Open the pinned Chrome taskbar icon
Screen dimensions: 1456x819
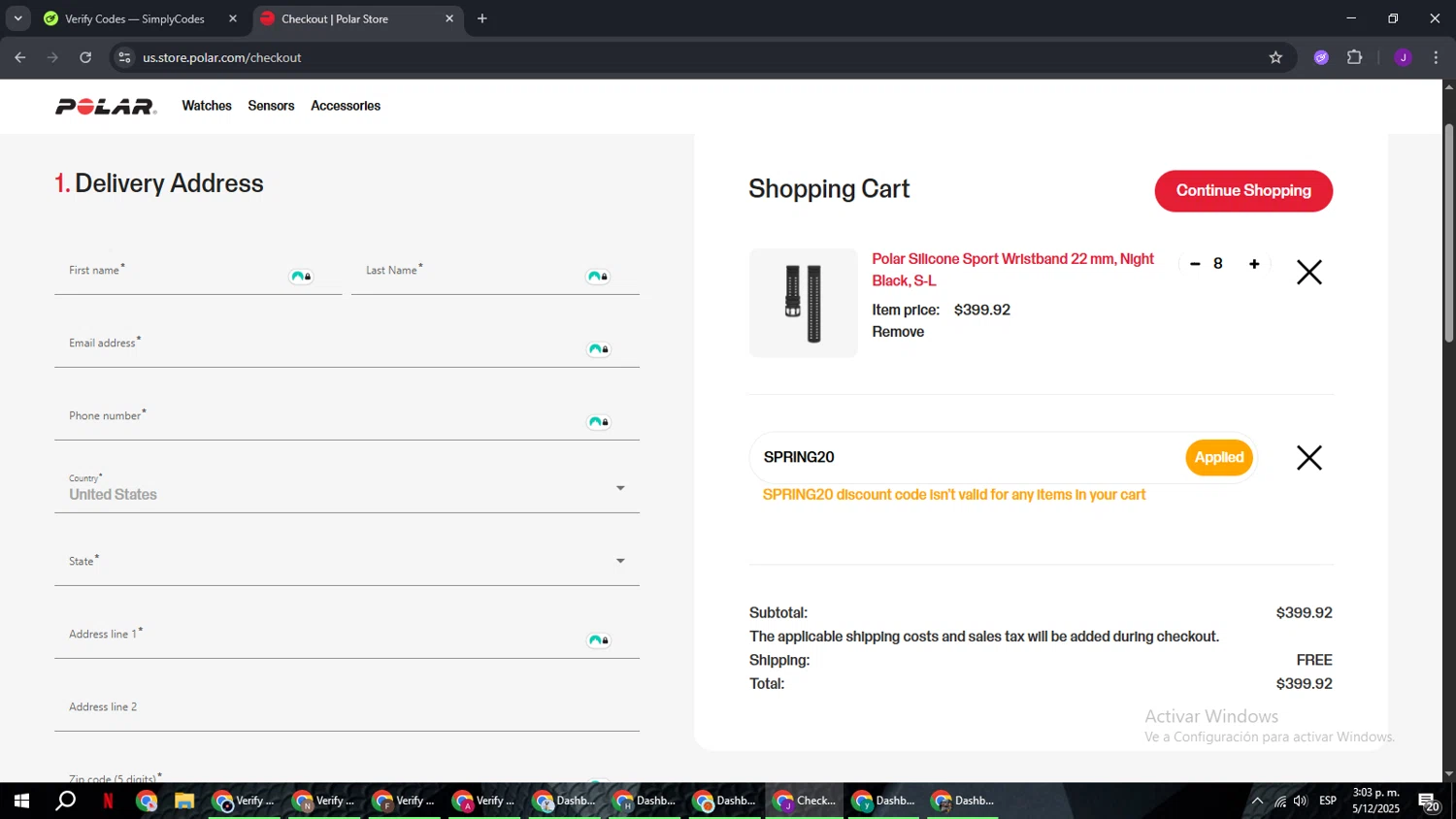click(147, 801)
